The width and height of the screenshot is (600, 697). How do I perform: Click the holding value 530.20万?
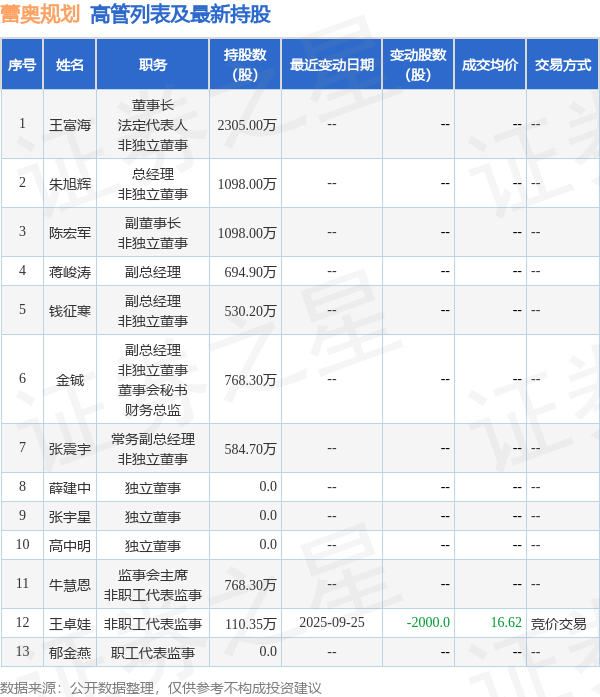pyautogui.click(x=250, y=311)
